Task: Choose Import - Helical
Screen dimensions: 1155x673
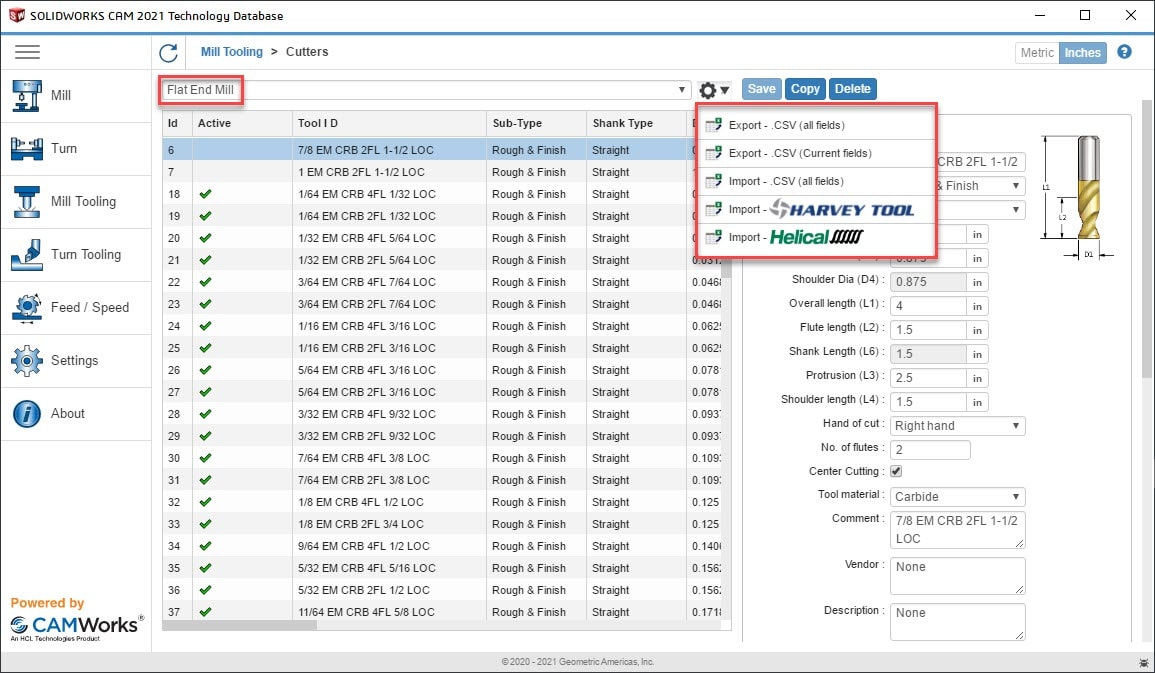Action: click(x=816, y=237)
